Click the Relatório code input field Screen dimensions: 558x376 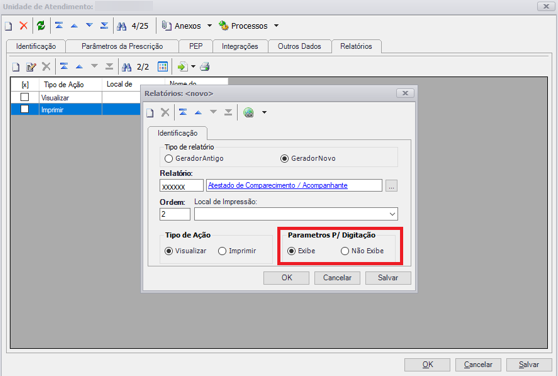click(181, 186)
